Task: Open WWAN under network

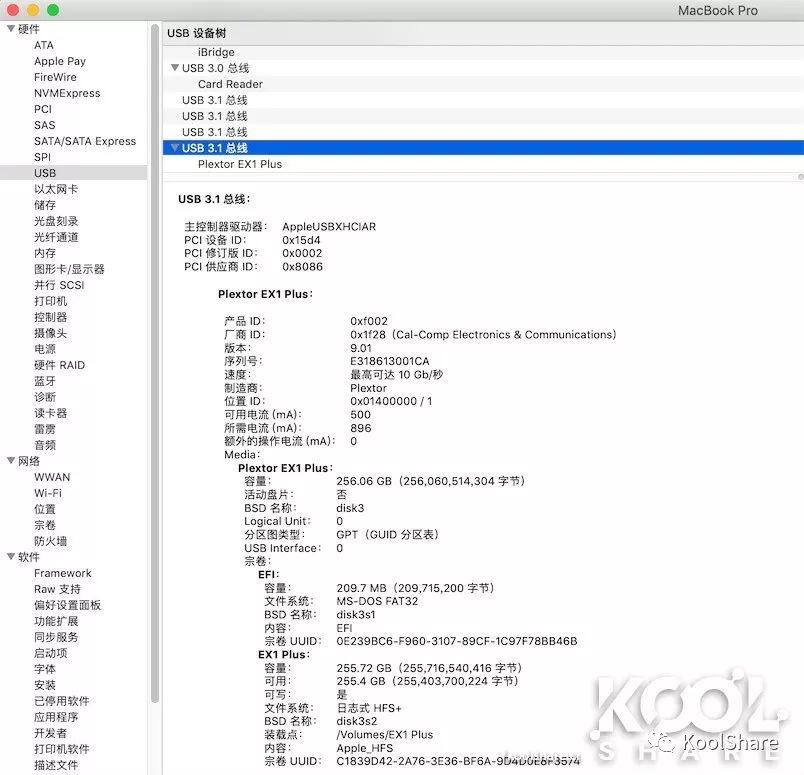Action: pos(52,476)
